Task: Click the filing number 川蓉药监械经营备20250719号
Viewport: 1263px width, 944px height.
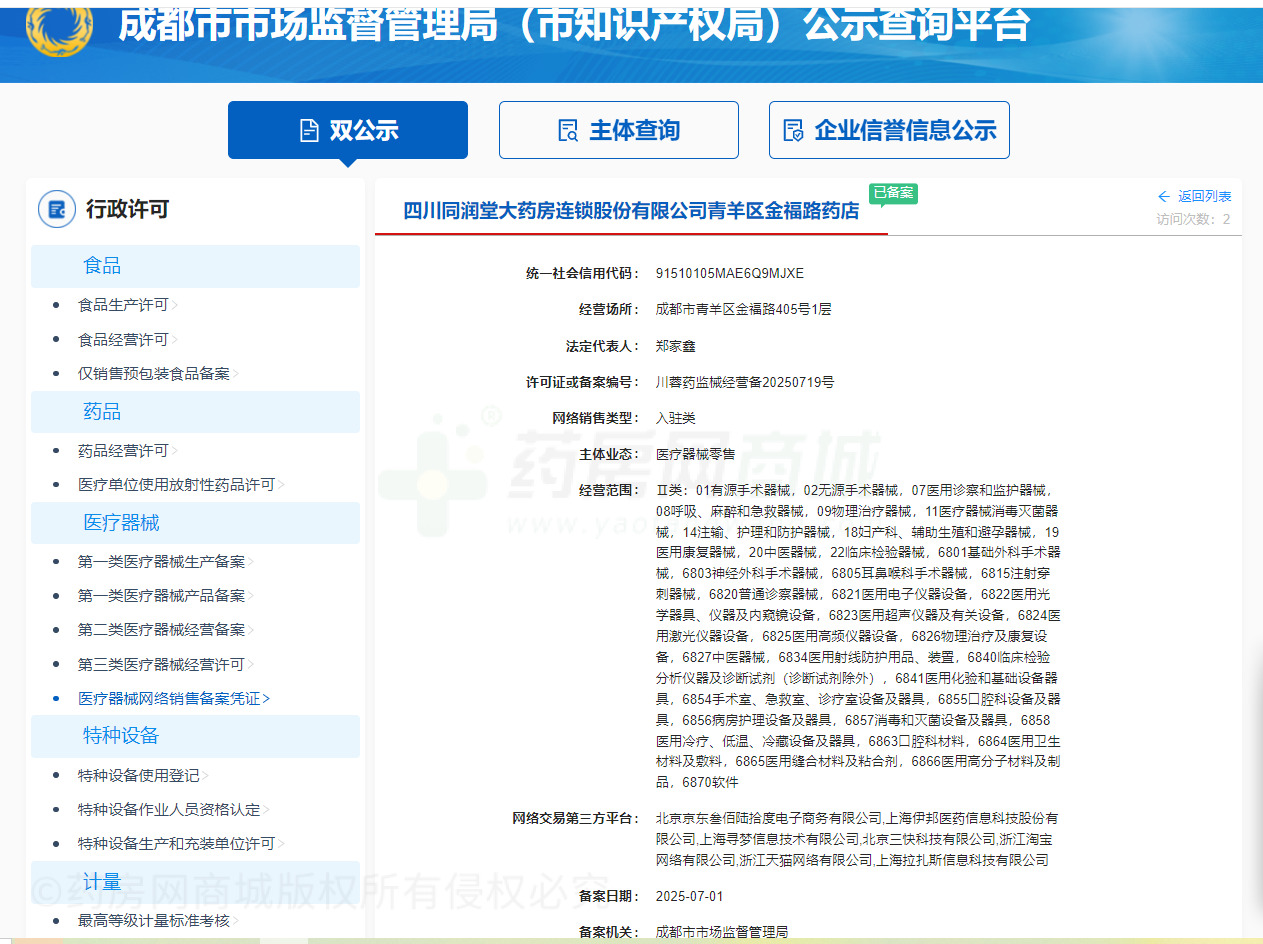Action: coord(745,382)
